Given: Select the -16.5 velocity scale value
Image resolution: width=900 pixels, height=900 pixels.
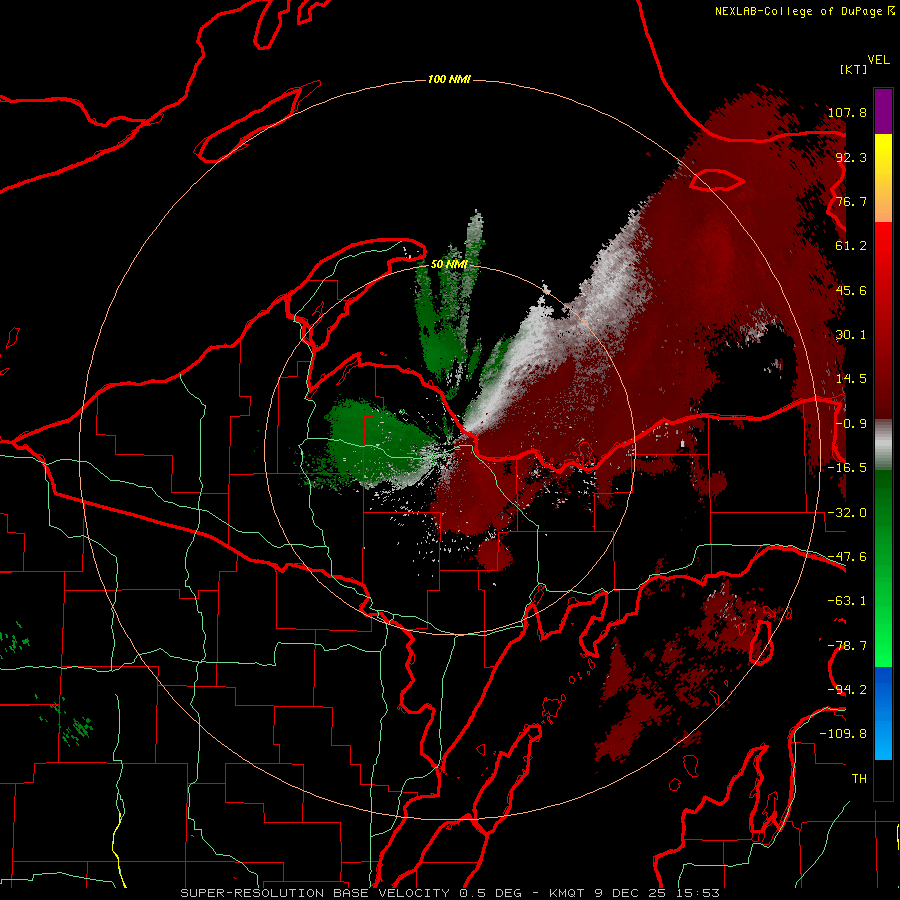Looking at the screenshot, I should (x=847, y=468).
